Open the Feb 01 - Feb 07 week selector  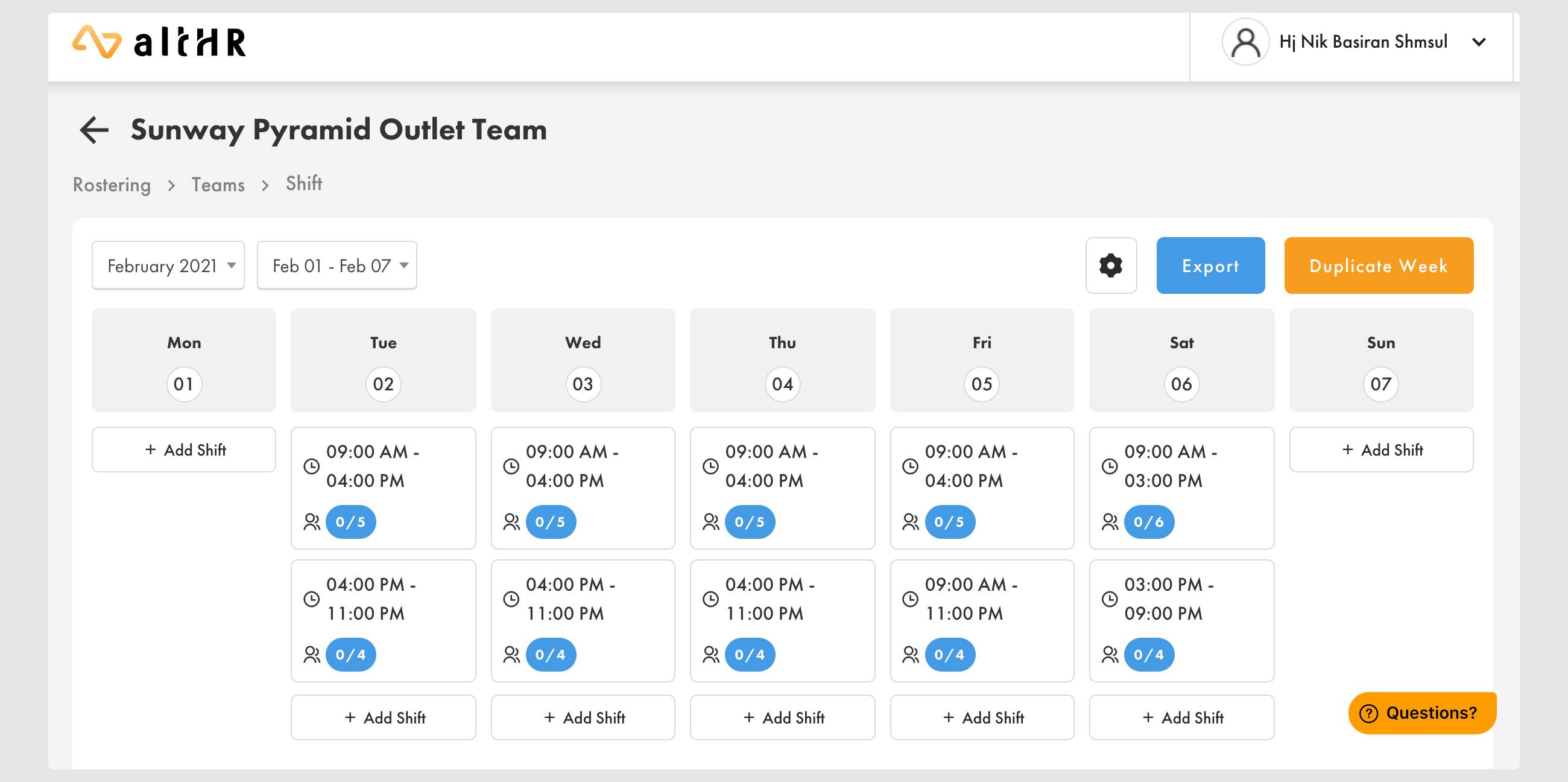[337, 265]
